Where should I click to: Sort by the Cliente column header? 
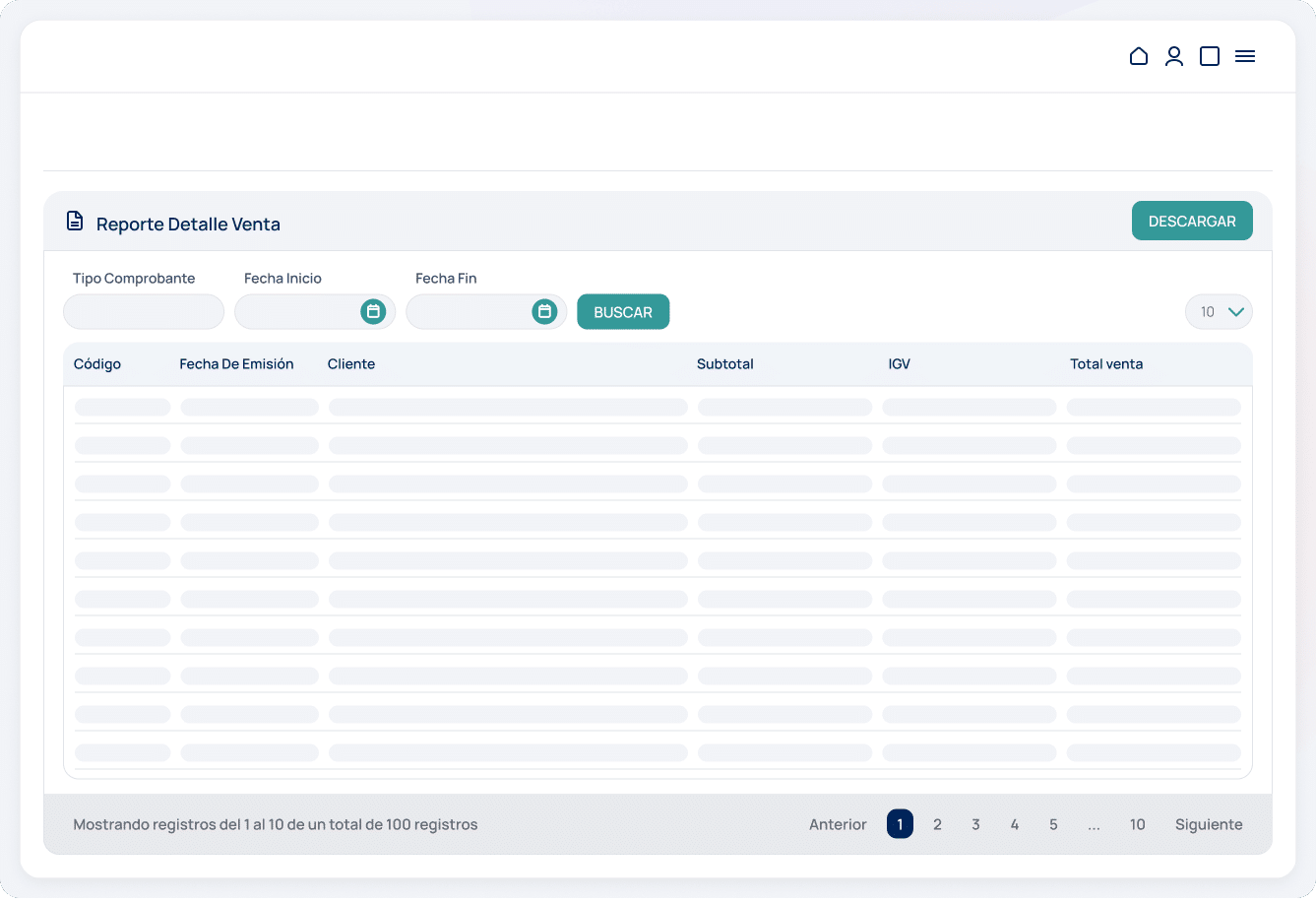351,364
